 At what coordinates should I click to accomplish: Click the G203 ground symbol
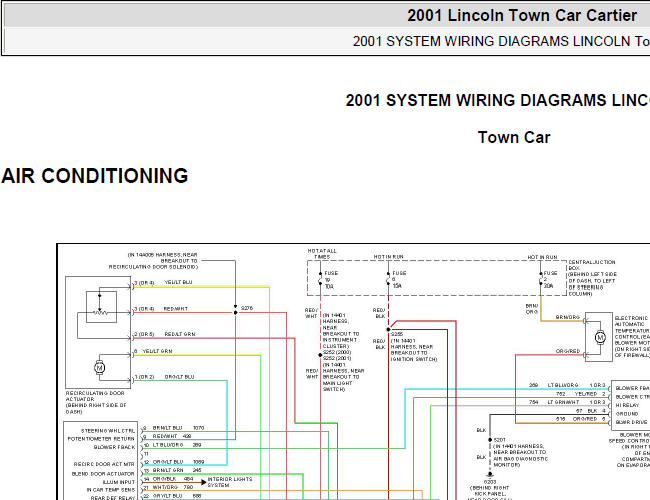click(x=490, y=474)
